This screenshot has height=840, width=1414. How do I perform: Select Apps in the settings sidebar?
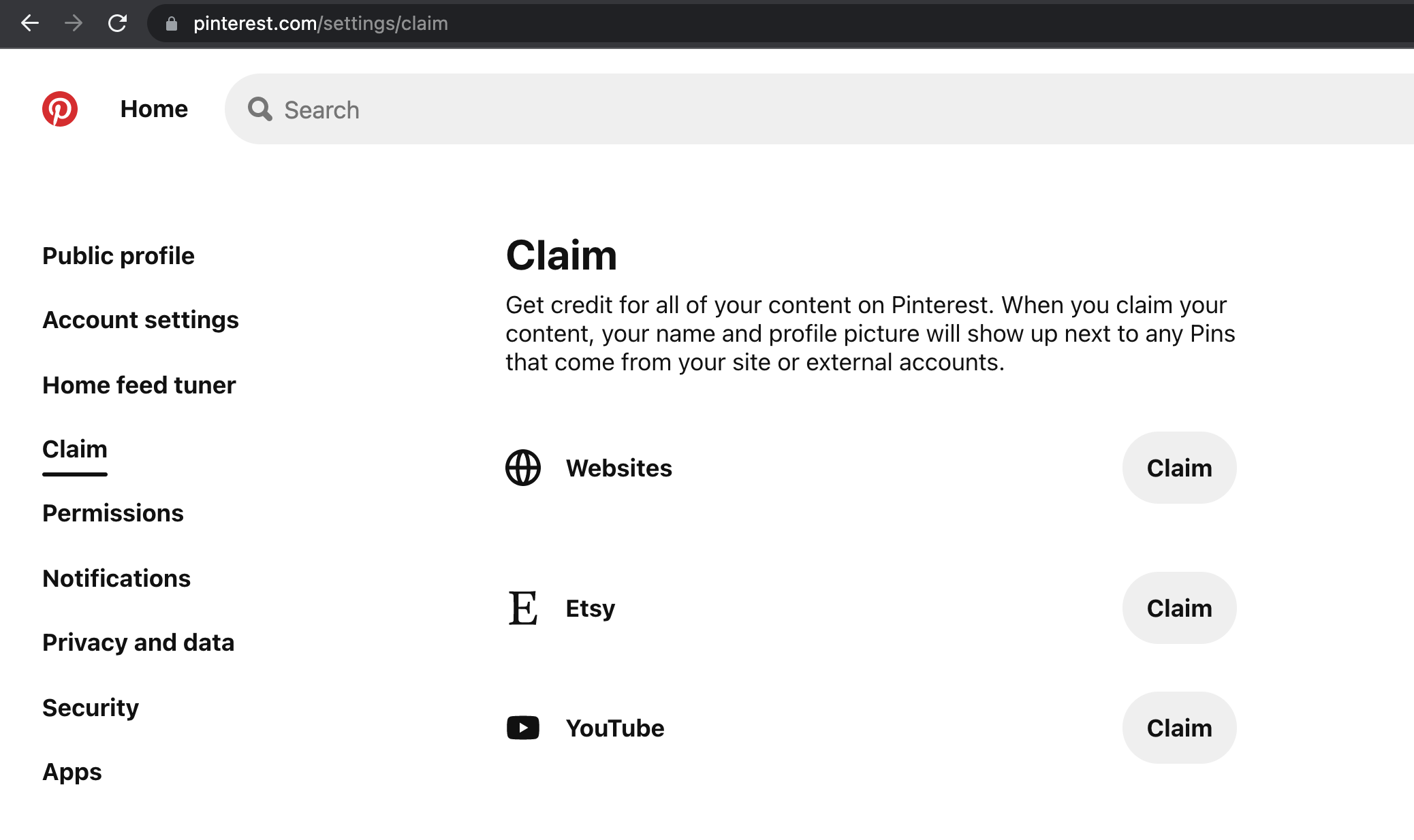[72, 771]
